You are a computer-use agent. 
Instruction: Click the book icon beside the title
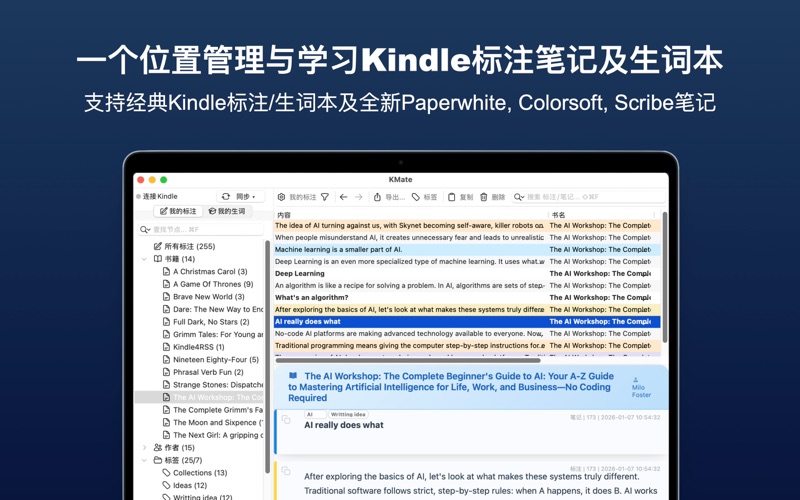(293, 376)
